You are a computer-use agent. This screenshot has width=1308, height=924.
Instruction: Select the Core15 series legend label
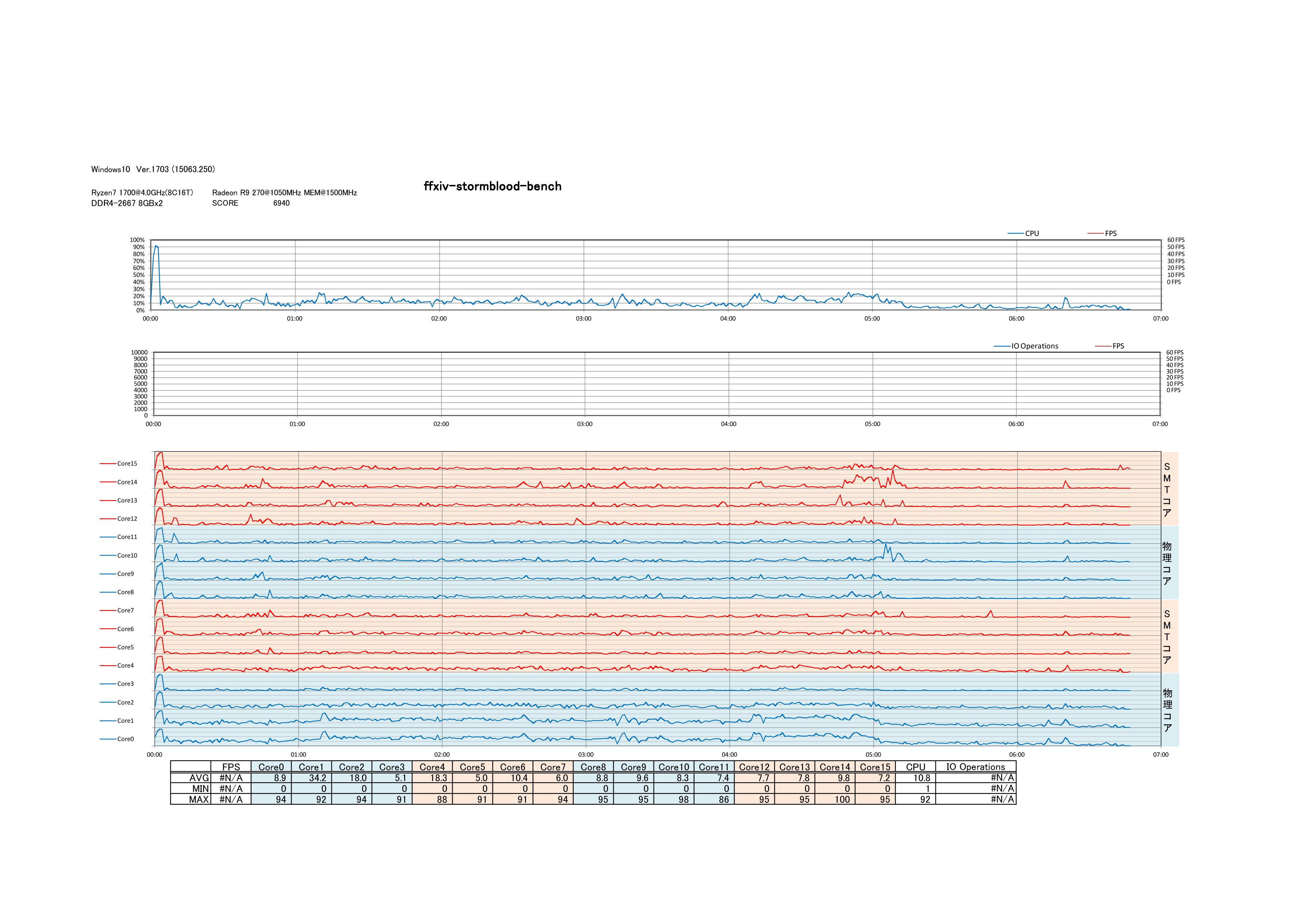(x=127, y=463)
